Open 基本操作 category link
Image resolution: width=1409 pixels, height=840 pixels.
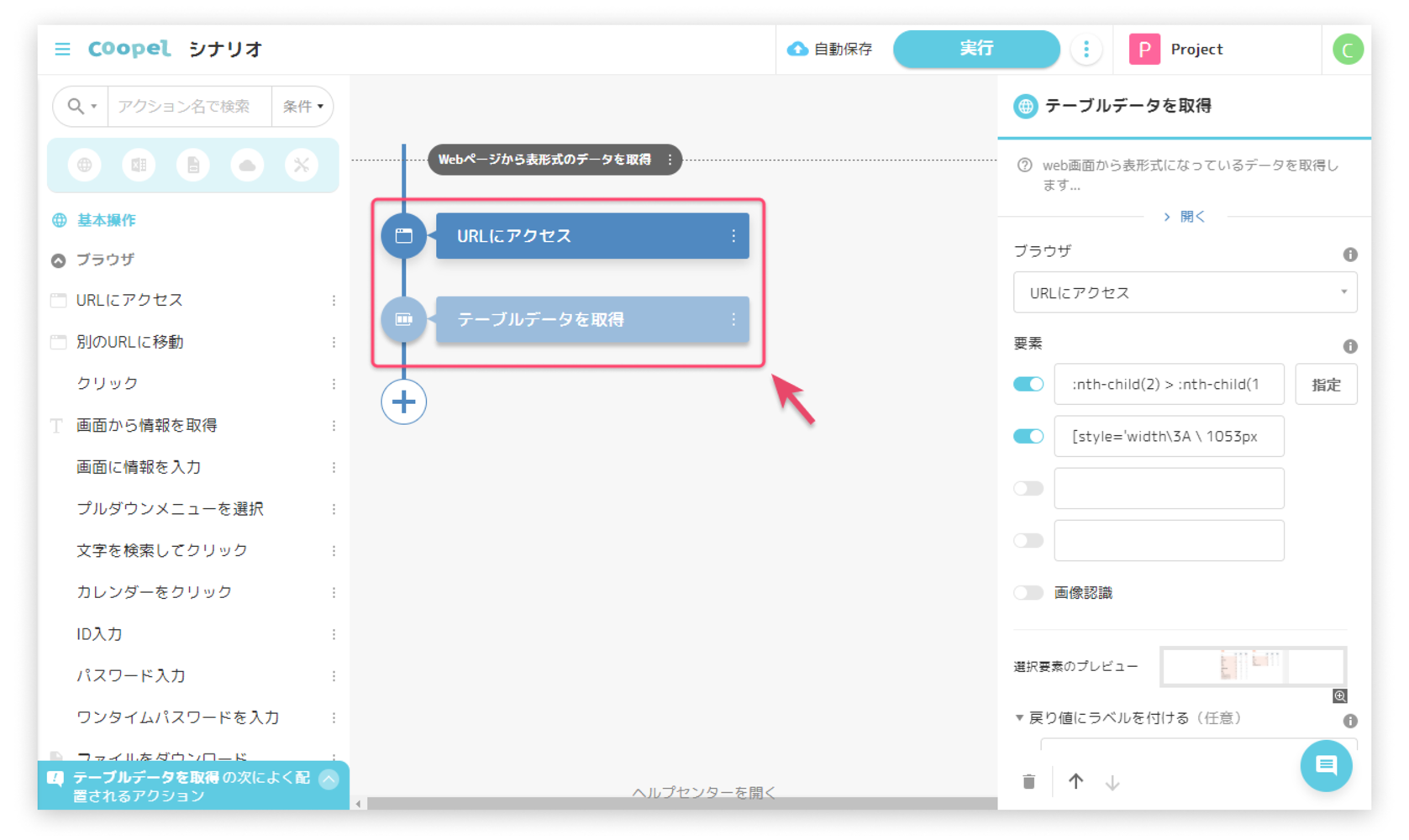106,220
